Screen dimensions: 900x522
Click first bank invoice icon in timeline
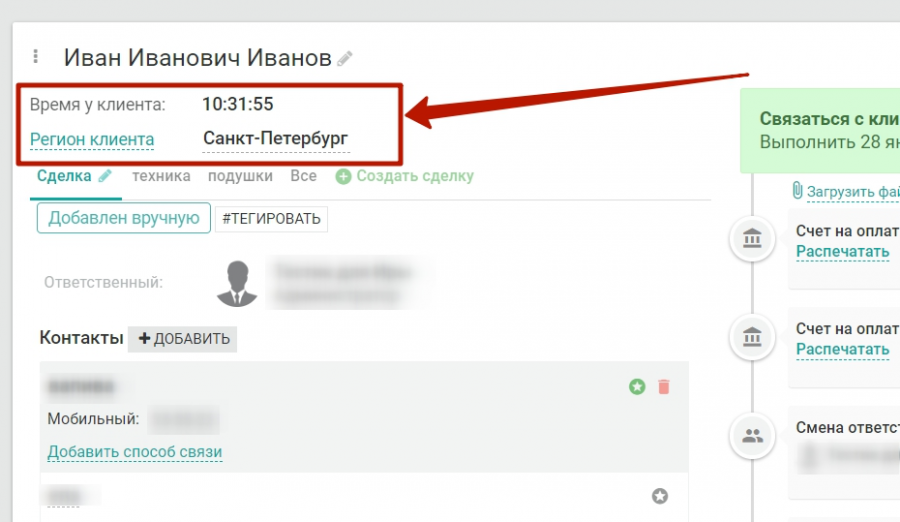click(x=752, y=238)
